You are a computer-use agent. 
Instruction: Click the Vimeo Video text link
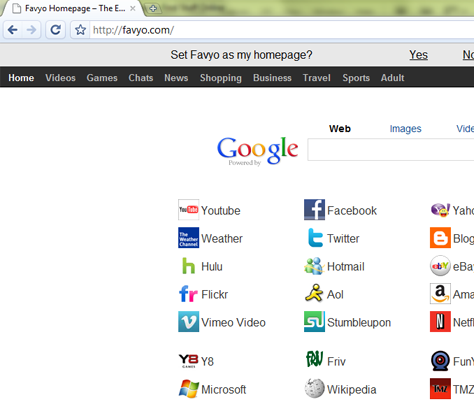tap(233, 323)
